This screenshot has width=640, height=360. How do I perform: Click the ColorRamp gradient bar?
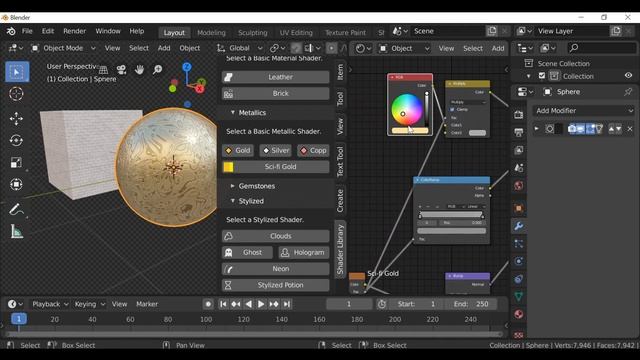coord(451,215)
